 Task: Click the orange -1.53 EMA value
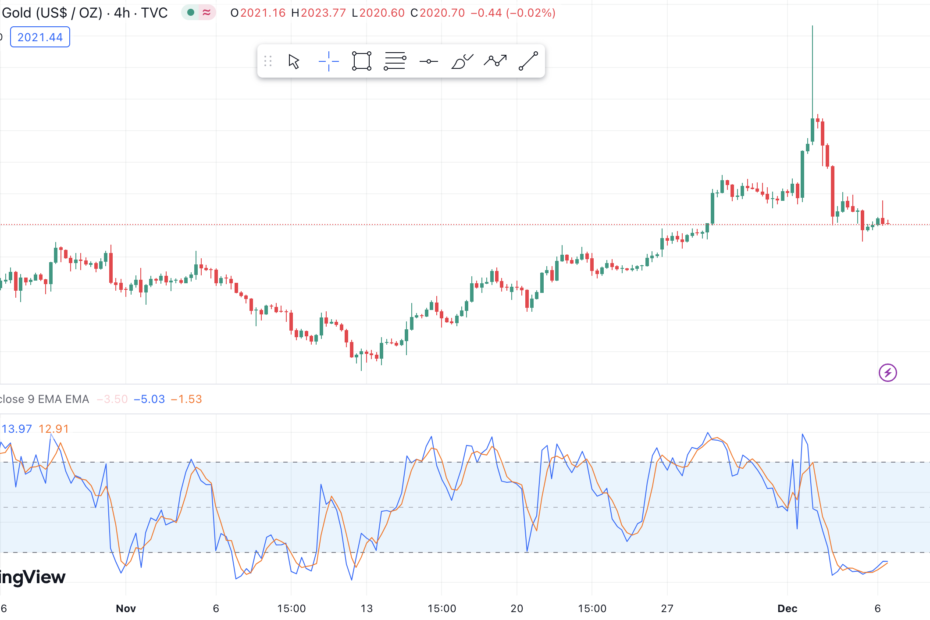(x=186, y=397)
